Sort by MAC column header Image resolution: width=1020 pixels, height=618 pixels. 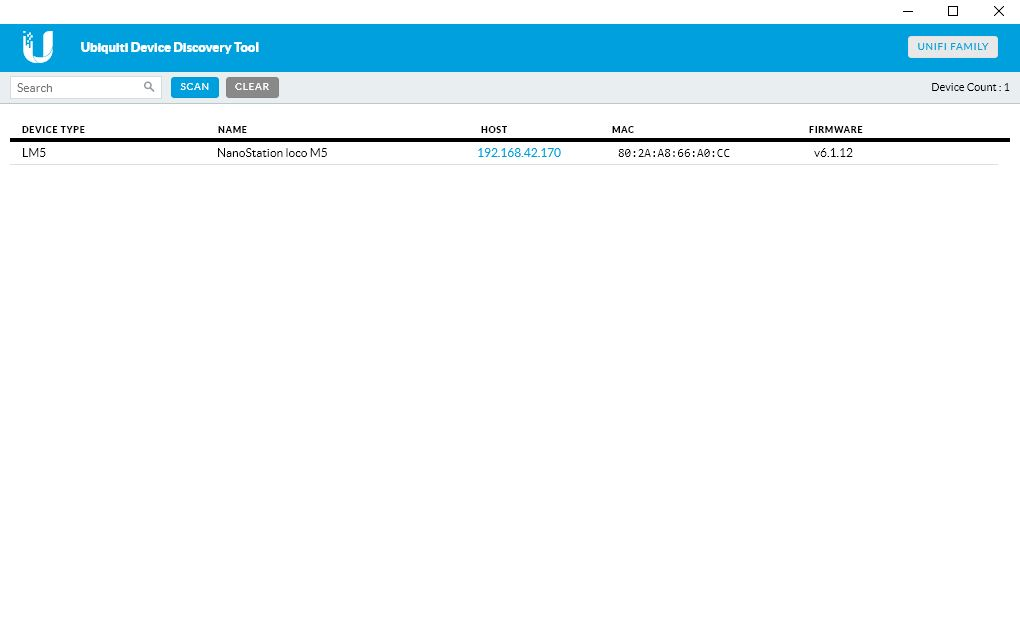click(x=623, y=129)
